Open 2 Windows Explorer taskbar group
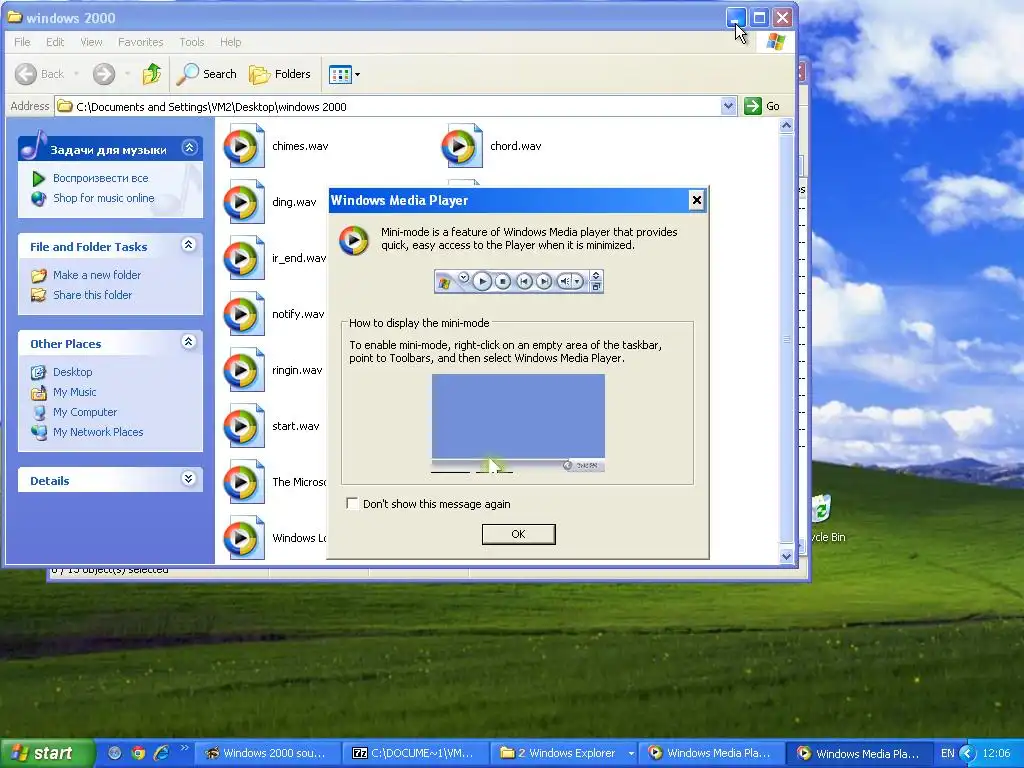Screen dimensions: 1024x768 [564, 753]
